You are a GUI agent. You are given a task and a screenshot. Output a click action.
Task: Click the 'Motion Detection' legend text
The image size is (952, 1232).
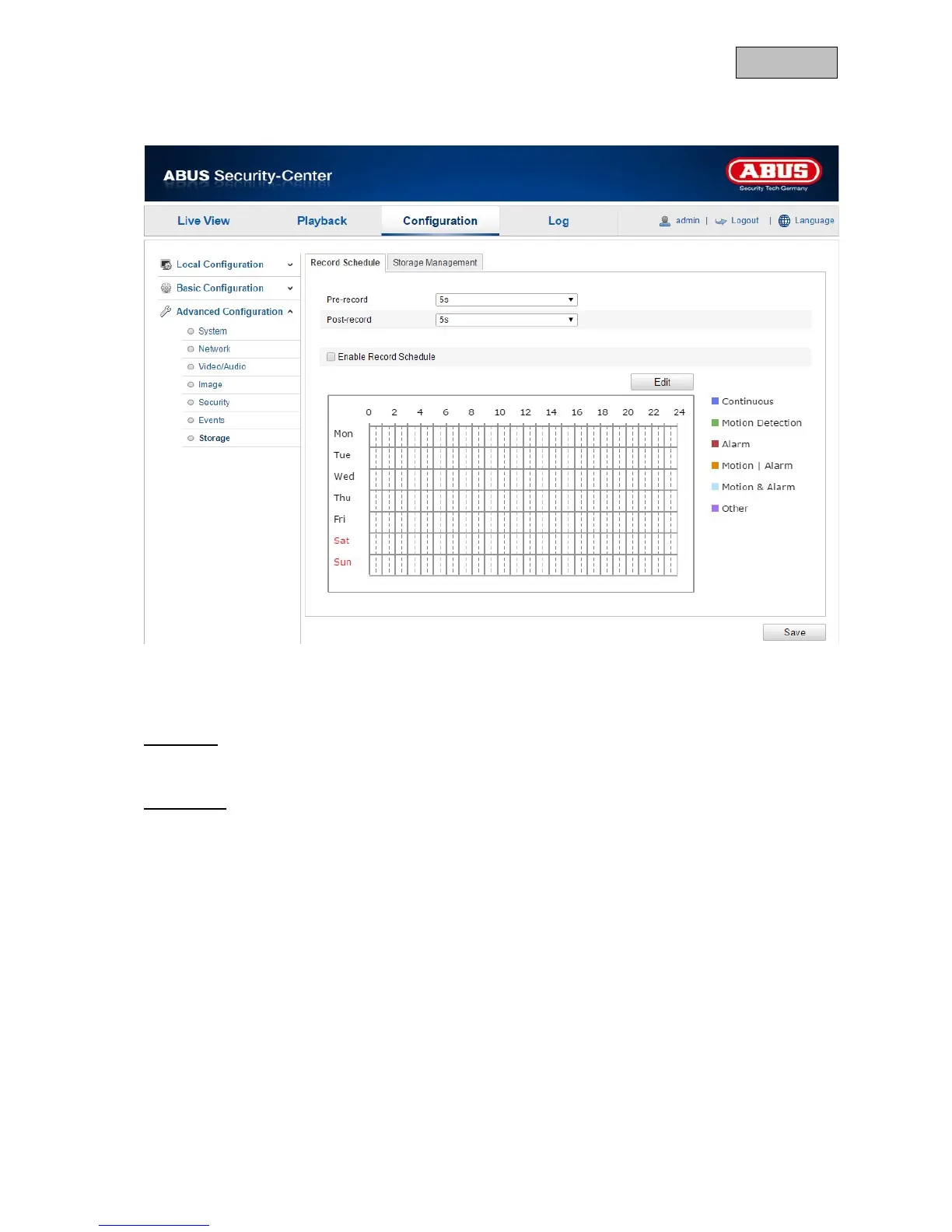coord(761,423)
